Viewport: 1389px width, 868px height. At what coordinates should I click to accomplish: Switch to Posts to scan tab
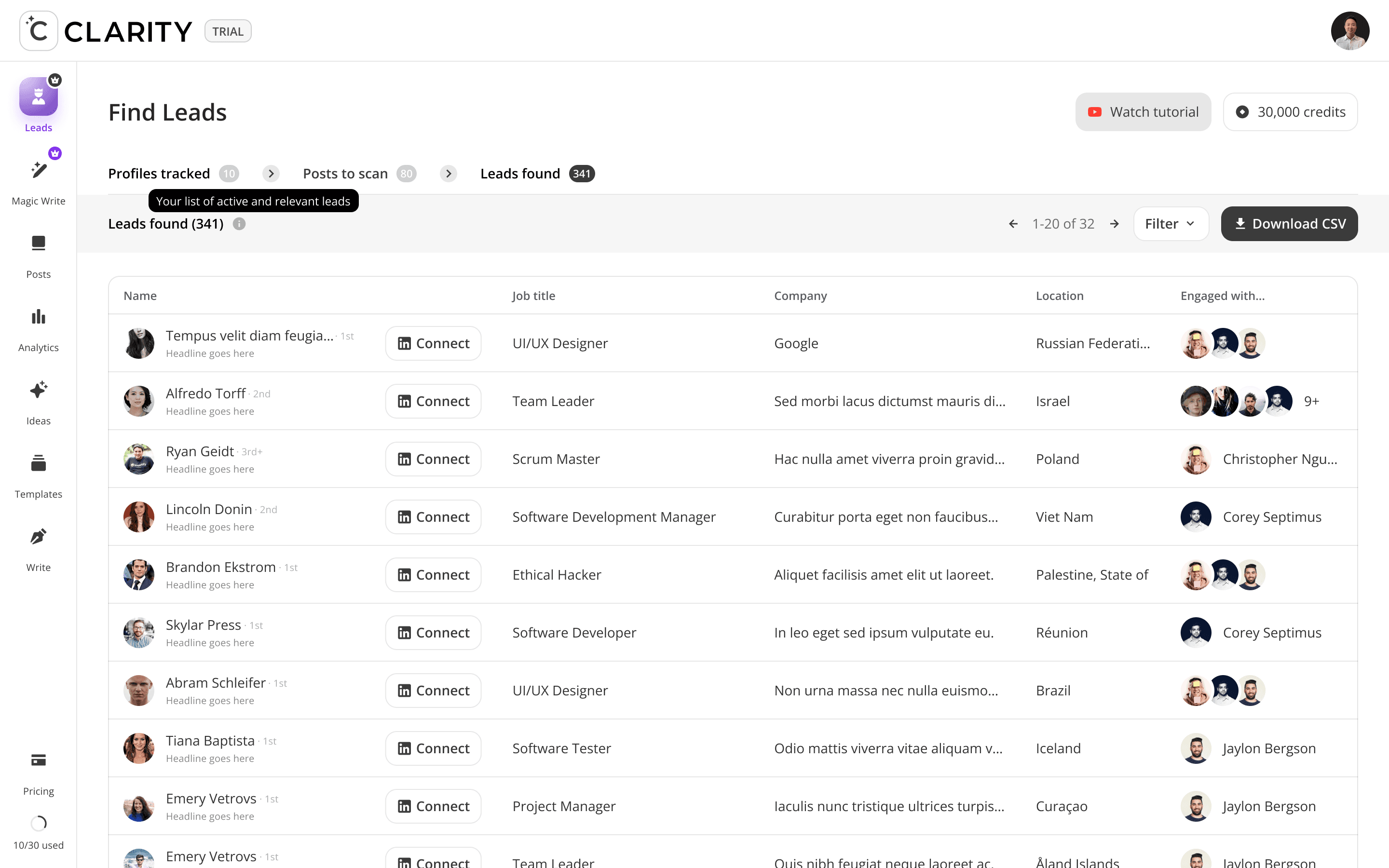[345, 174]
